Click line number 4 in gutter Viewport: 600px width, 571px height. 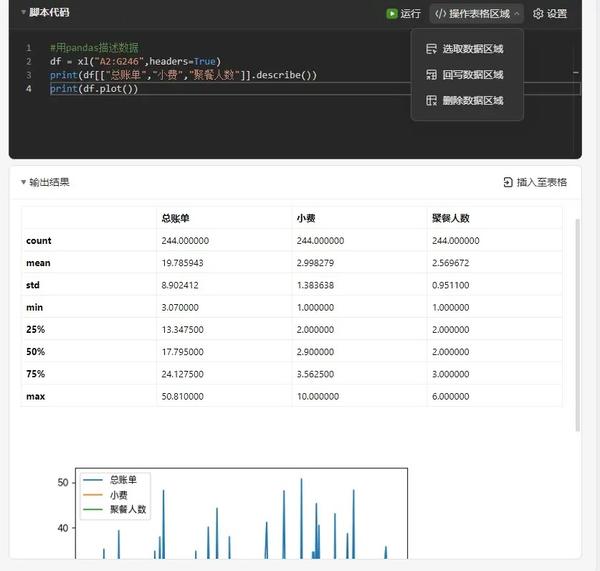[28, 89]
